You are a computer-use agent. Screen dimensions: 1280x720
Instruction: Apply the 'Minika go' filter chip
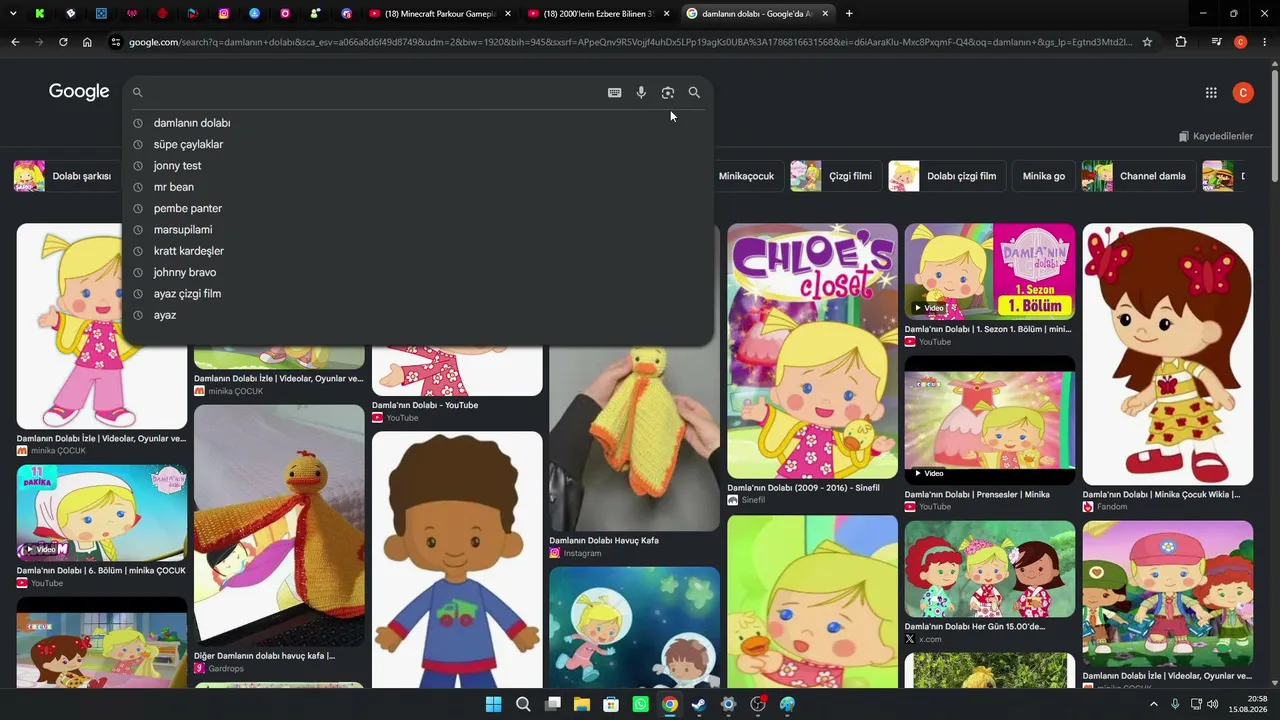1044,176
